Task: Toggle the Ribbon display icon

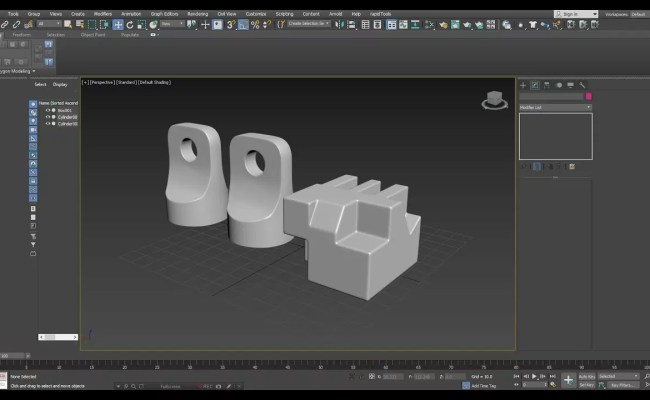Action: (391, 25)
